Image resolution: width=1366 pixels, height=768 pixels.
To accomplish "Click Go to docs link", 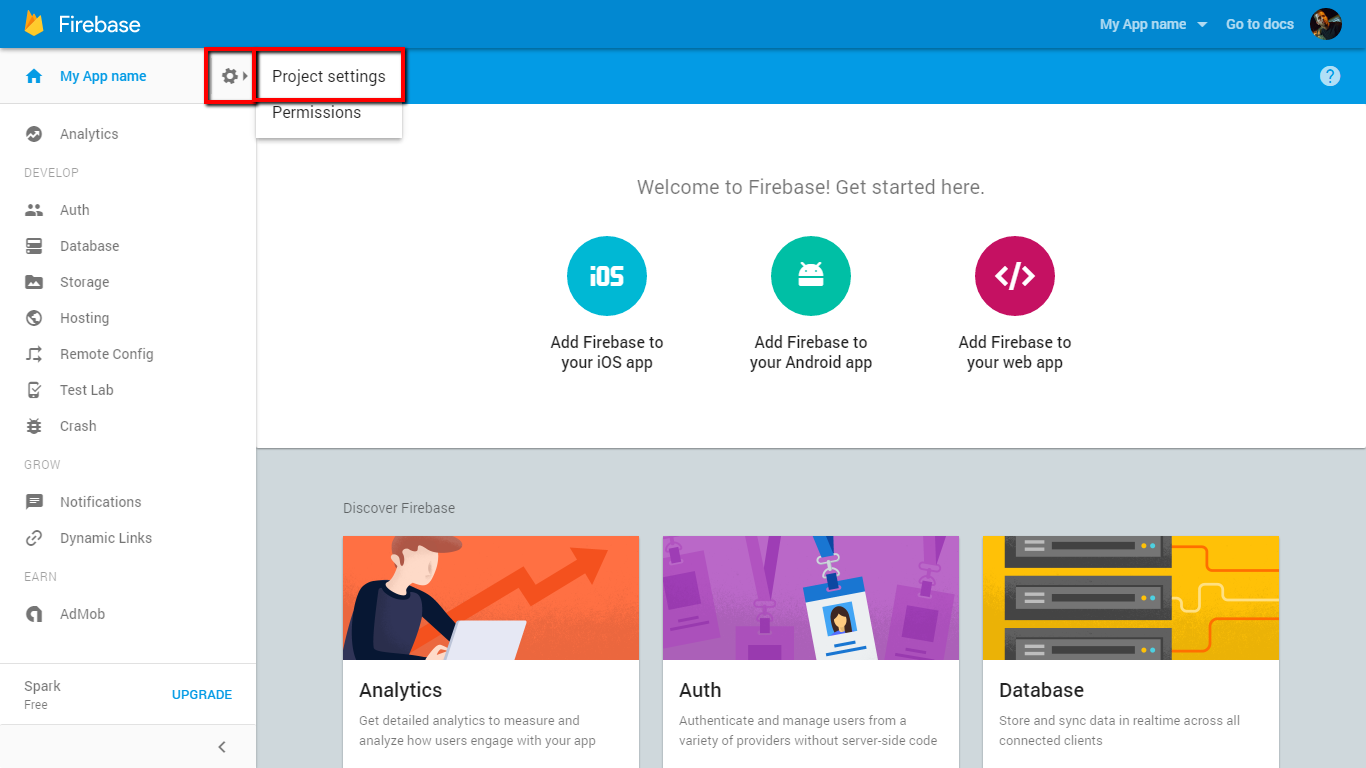I will (x=1259, y=24).
